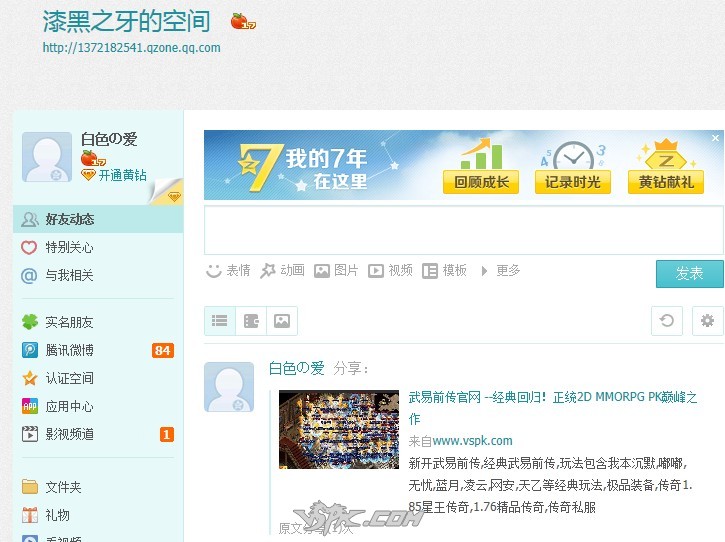
Task: Open 特别关心 with the heart icon
Action: tap(98, 247)
